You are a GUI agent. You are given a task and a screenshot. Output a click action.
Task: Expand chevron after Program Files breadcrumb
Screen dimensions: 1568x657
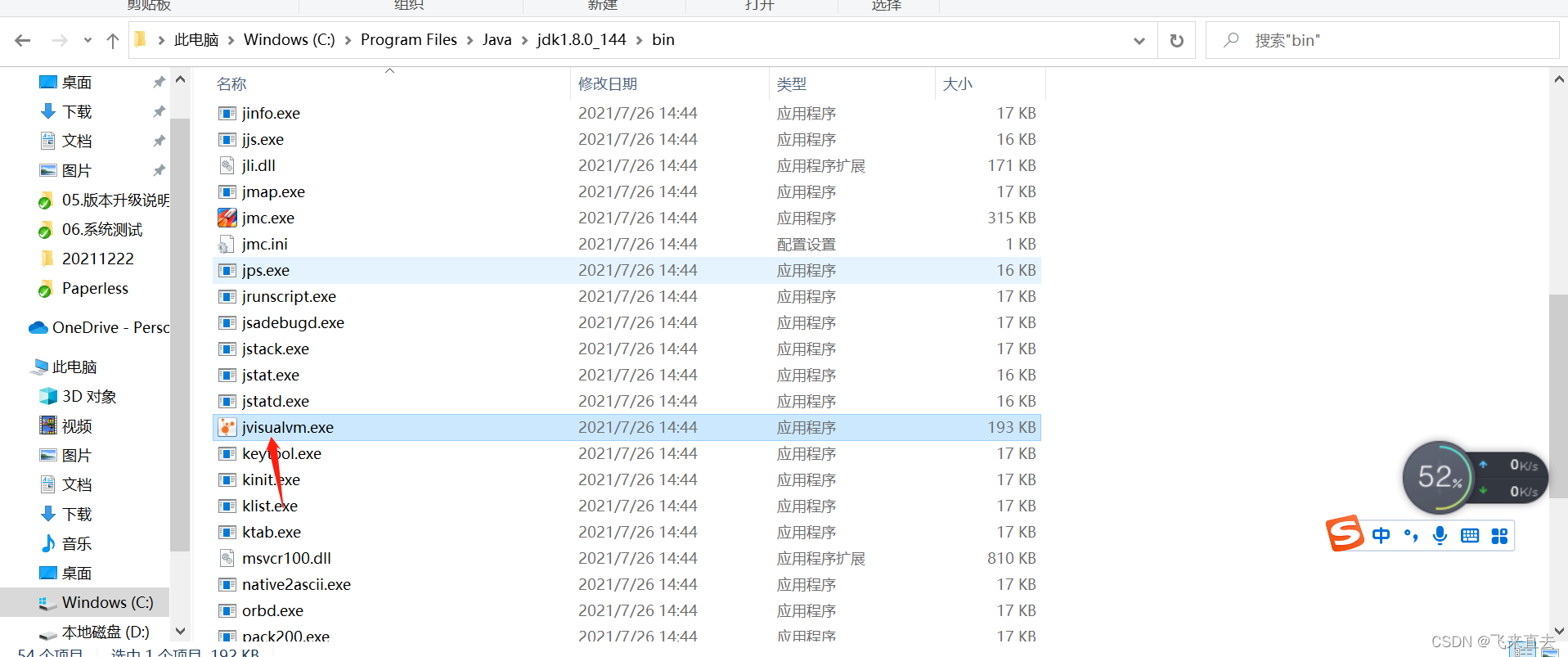[470, 40]
